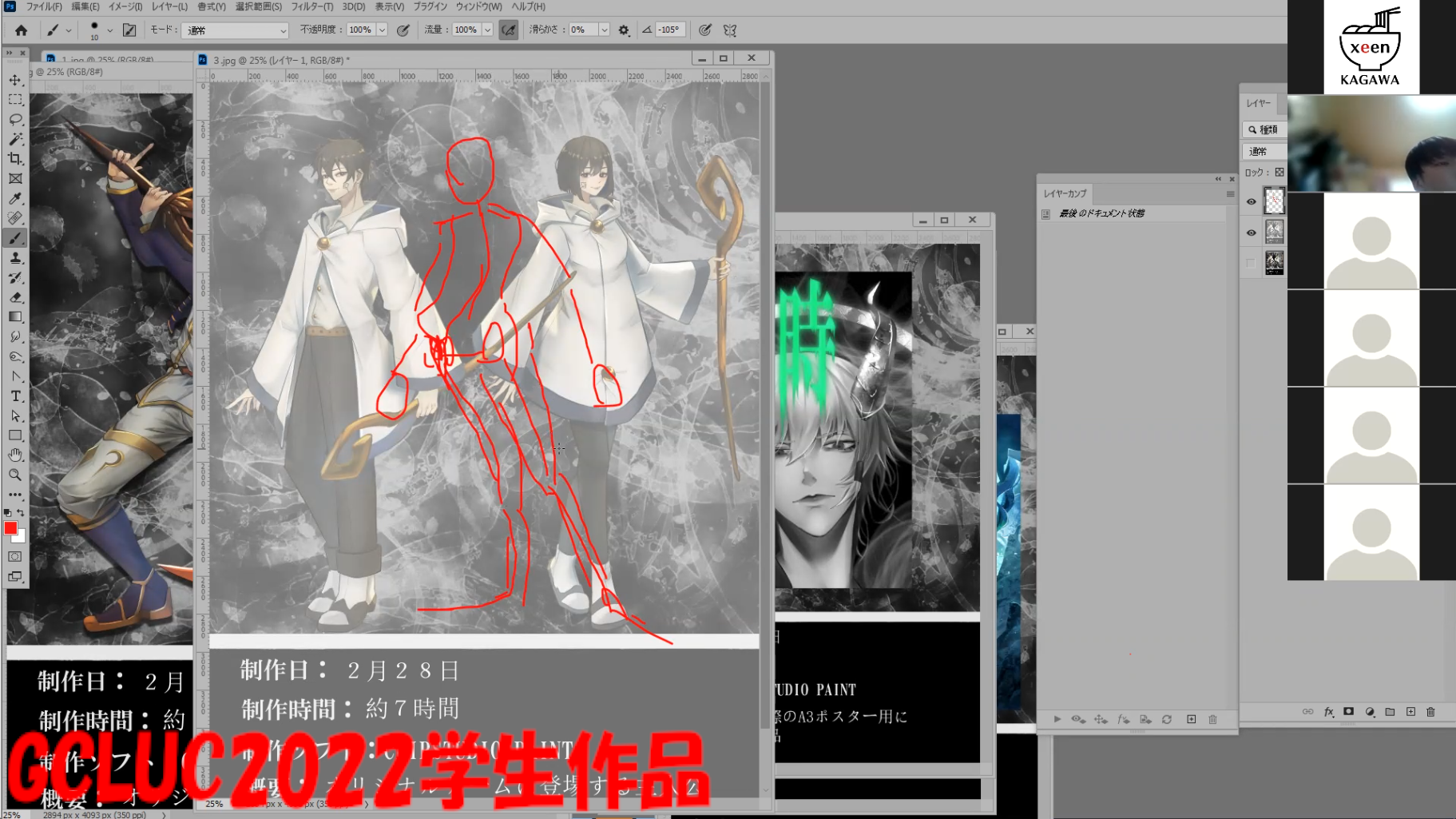Delete layer via trash icon
Viewport: 1456px width, 819px height.
[x=1430, y=712]
